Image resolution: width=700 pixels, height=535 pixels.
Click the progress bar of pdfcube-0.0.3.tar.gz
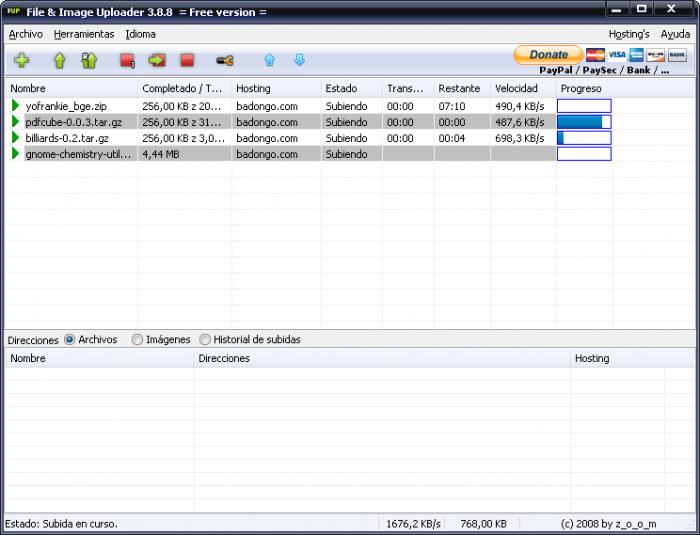point(584,122)
